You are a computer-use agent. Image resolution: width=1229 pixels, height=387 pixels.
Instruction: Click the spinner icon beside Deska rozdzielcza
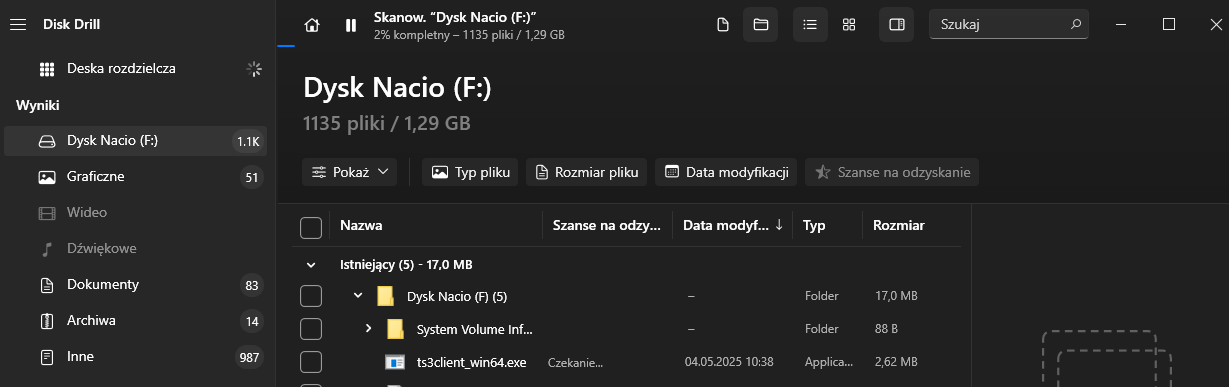tap(254, 69)
